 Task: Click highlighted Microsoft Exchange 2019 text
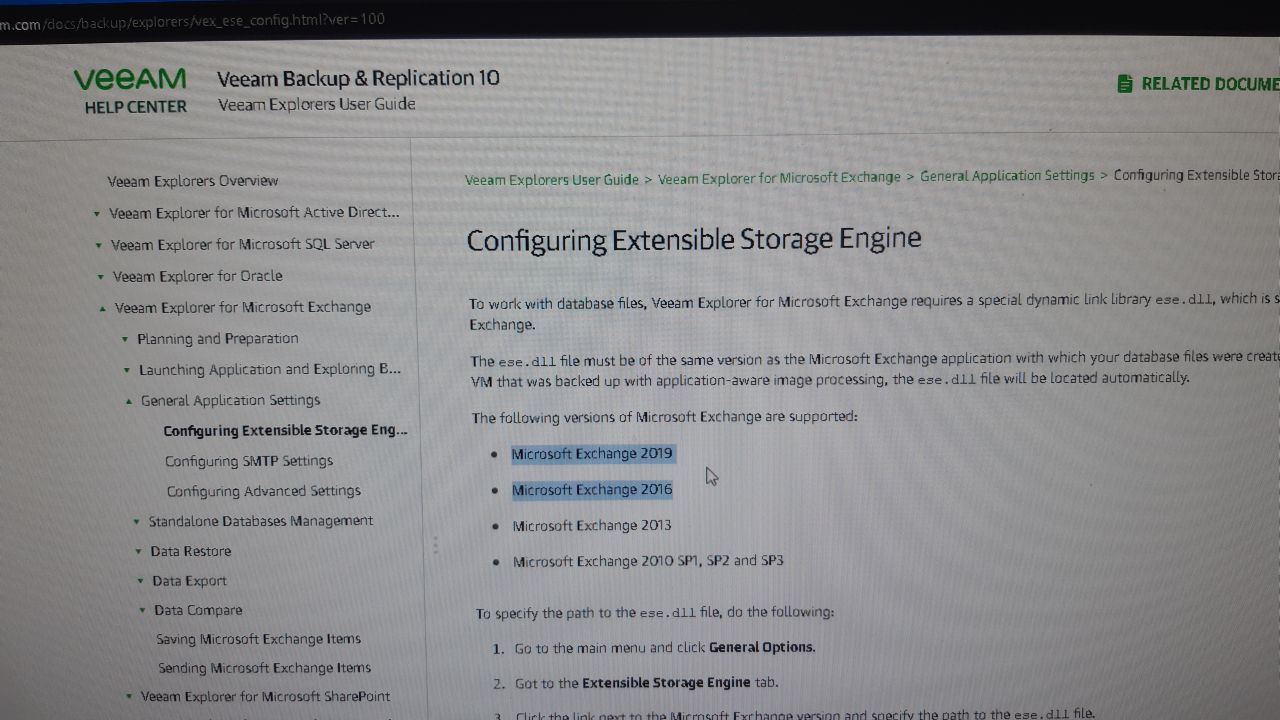(x=593, y=454)
